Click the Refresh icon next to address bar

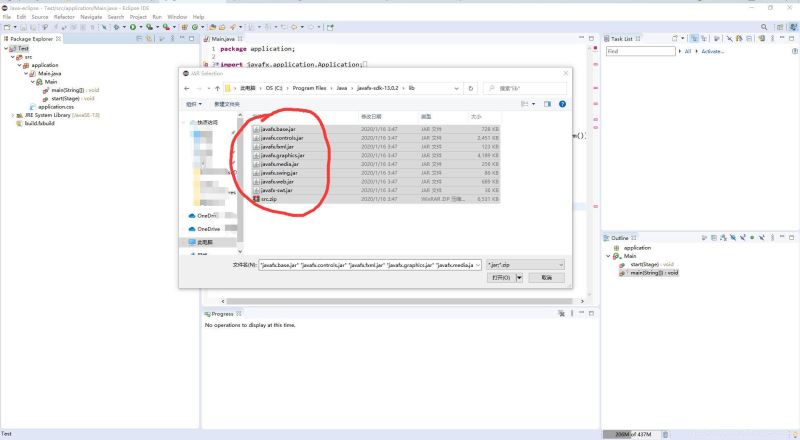click(471, 88)
